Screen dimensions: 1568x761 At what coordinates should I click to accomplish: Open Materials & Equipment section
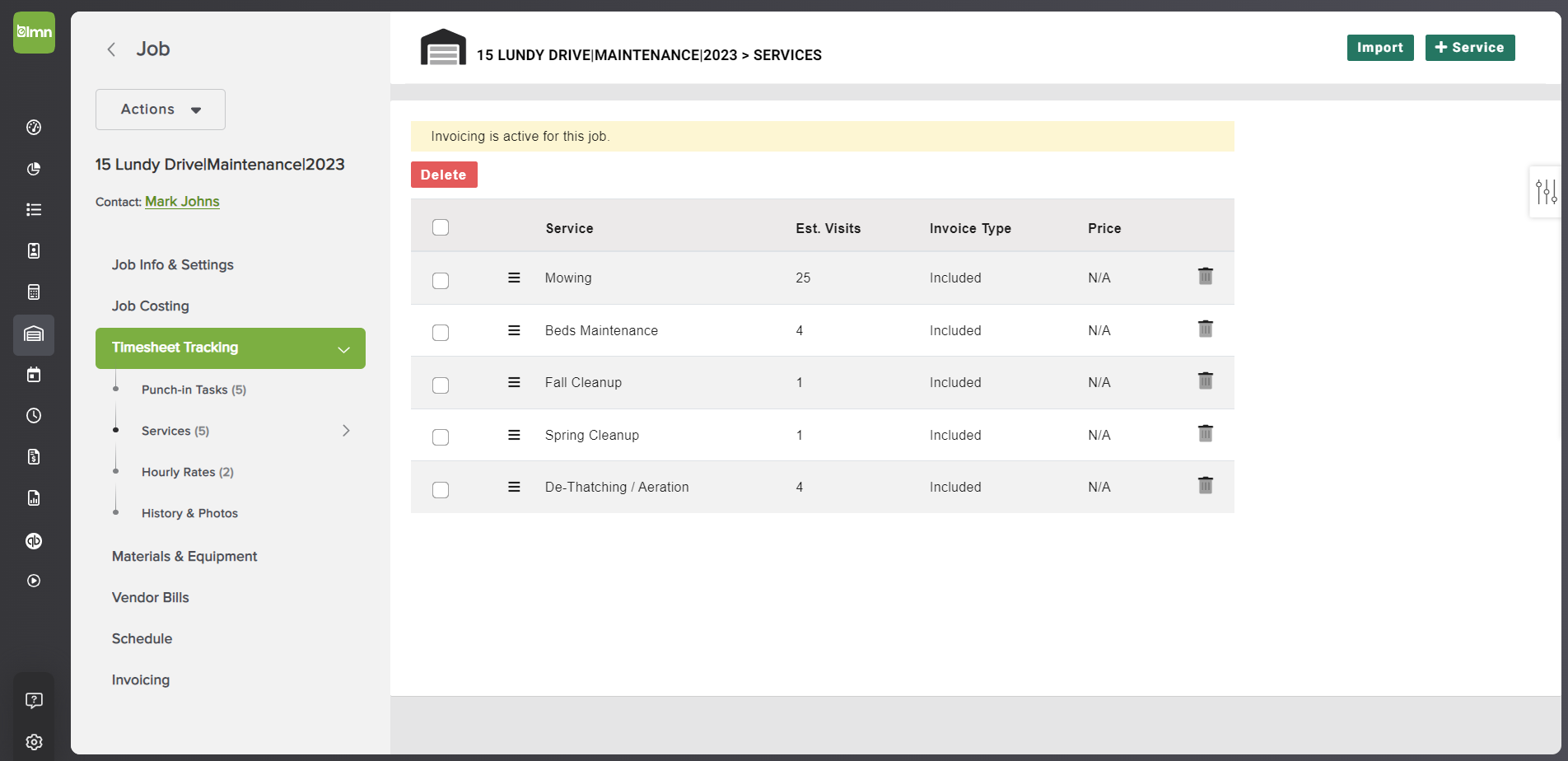184,557
